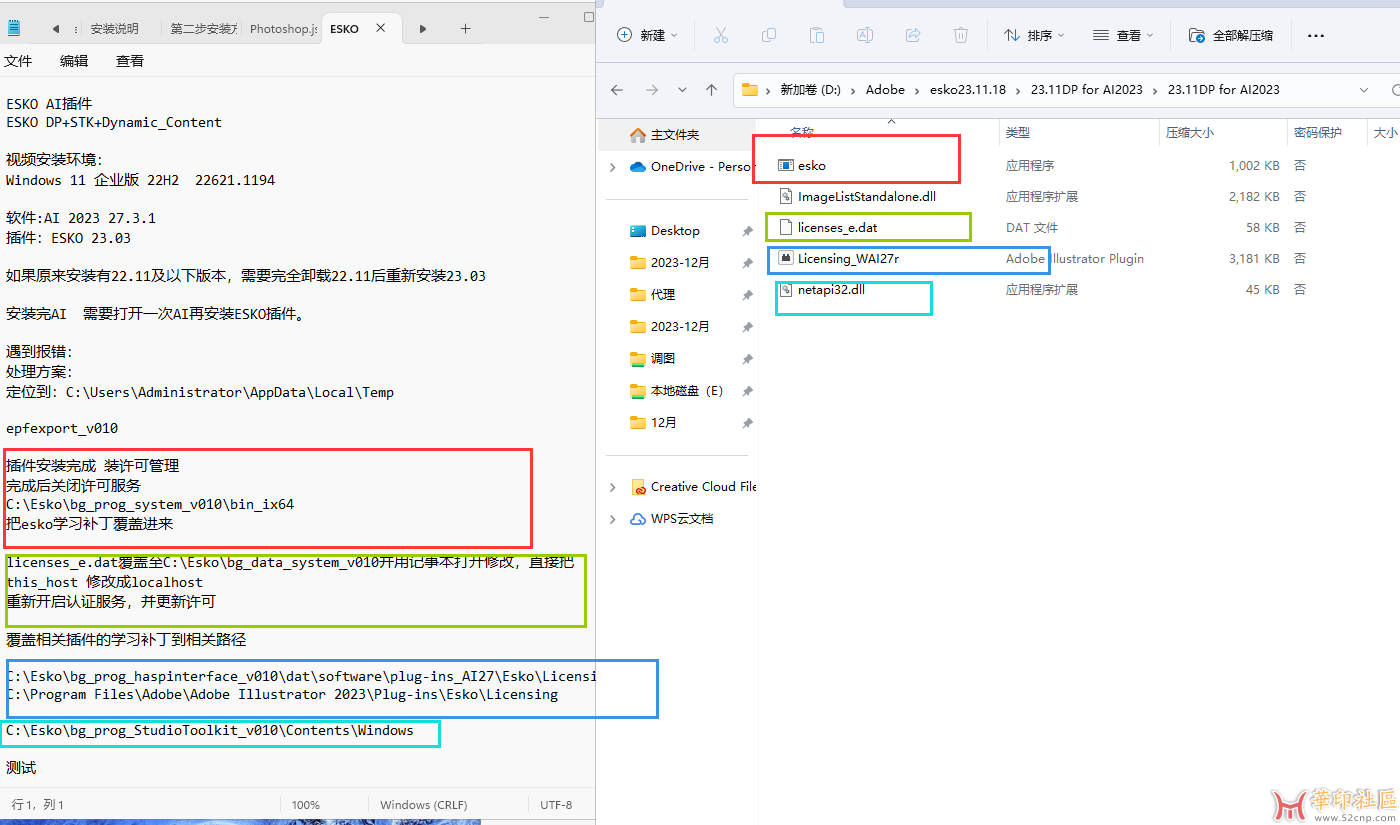1400x825 pixels.
Task: Click the Windows (CRLF) status bar entry
Action: pos(423,805)
